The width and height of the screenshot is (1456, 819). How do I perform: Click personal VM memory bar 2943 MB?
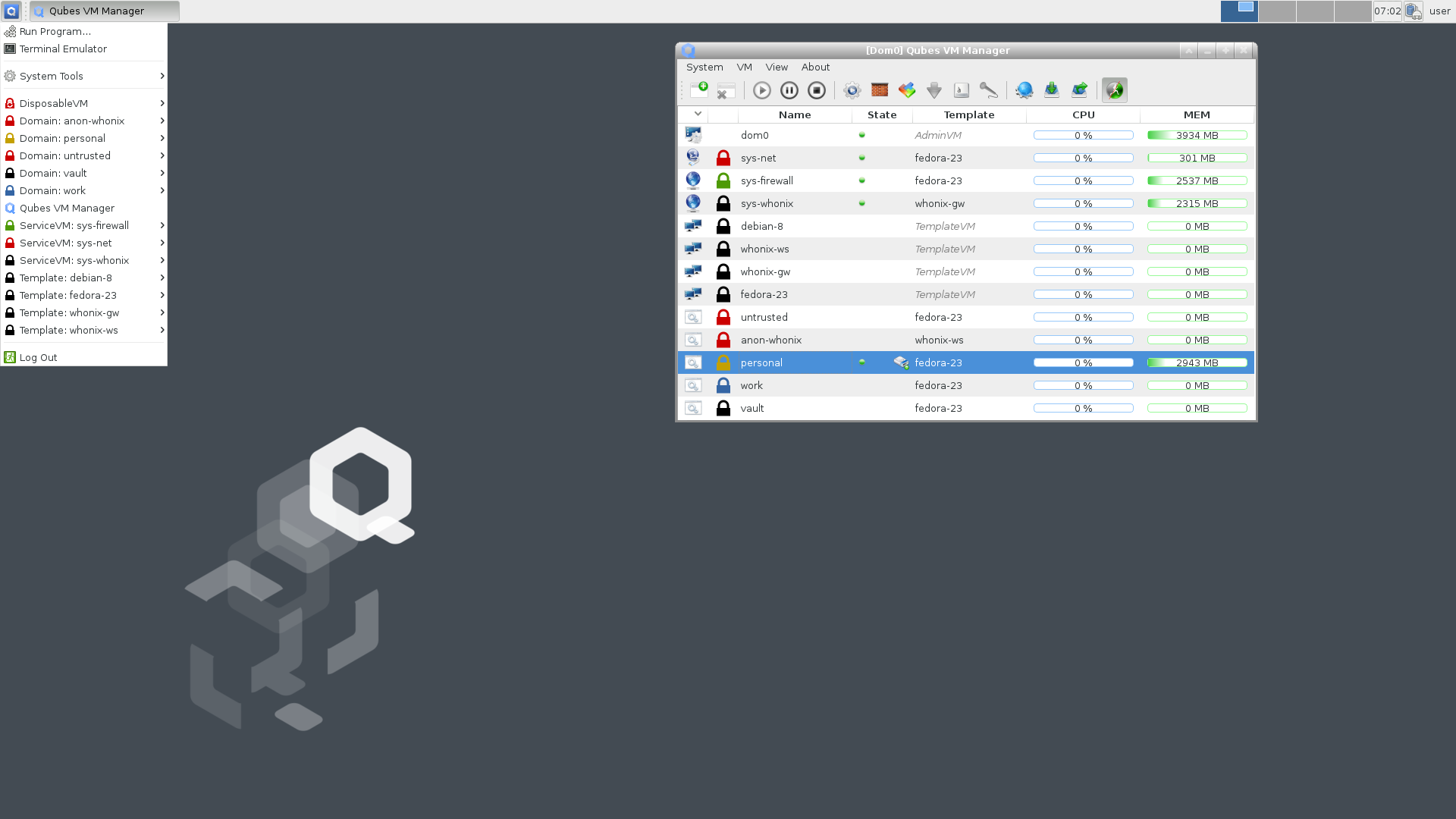tap(1197, 362)
